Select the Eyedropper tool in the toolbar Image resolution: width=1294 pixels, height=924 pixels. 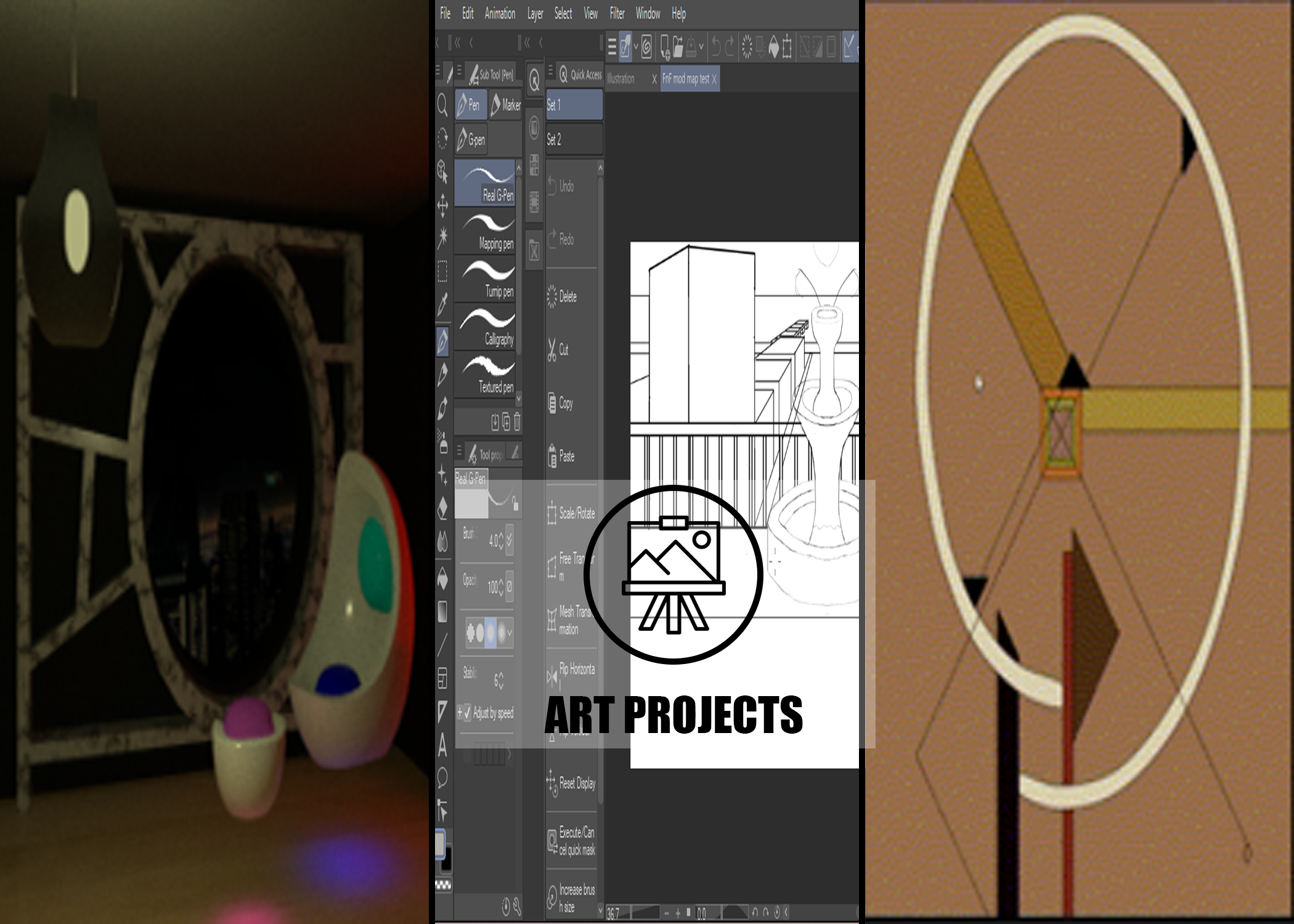442,304
